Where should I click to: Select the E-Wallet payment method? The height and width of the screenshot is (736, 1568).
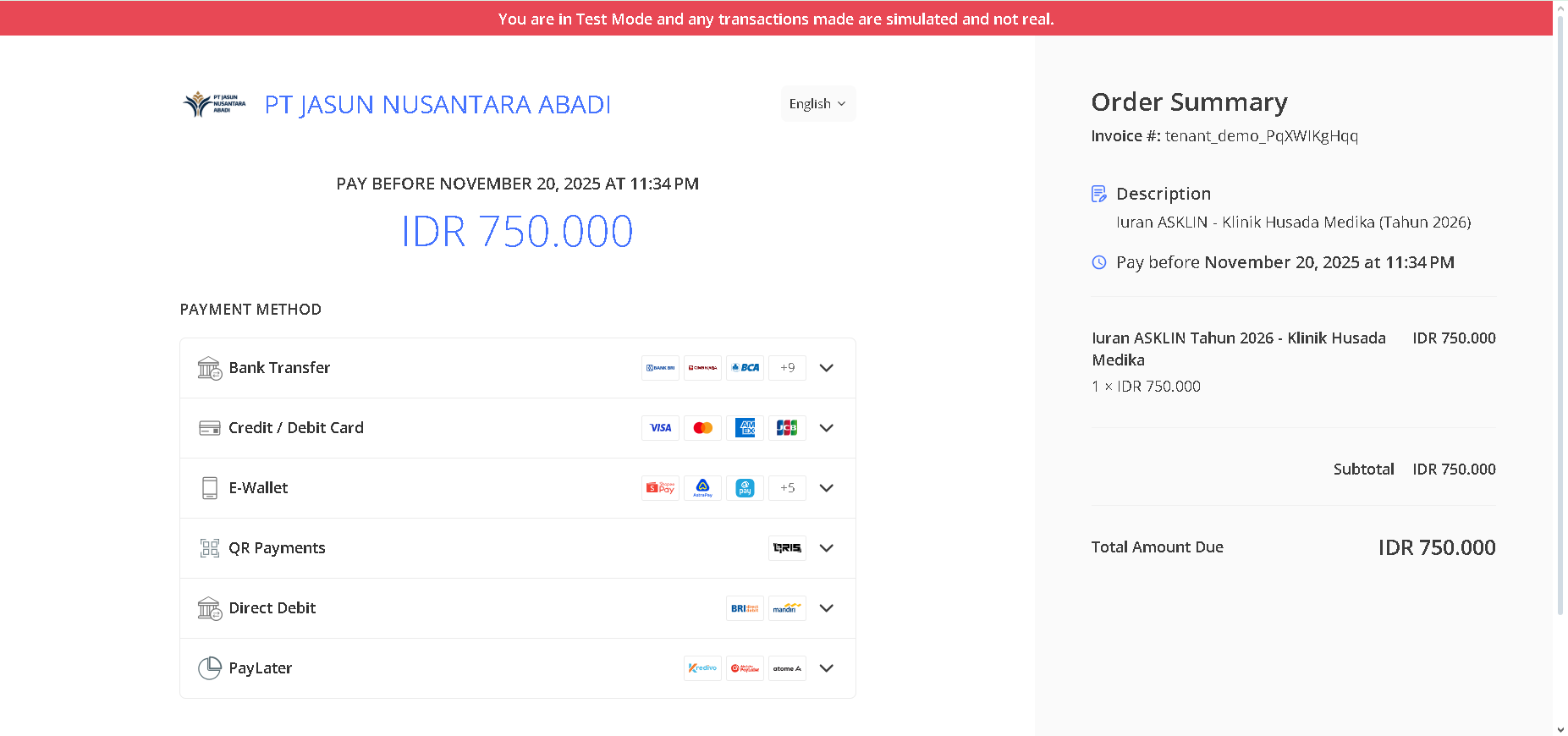(x=258, y=488)
